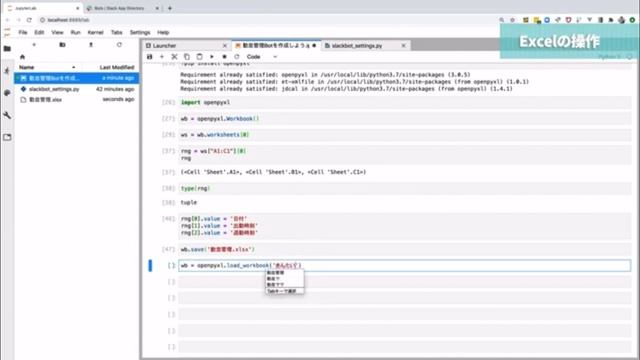Viewport: 640px width, 360px height.
Task: Open the Edit menu
Action: pyautogui.click(x=39, y=32)
